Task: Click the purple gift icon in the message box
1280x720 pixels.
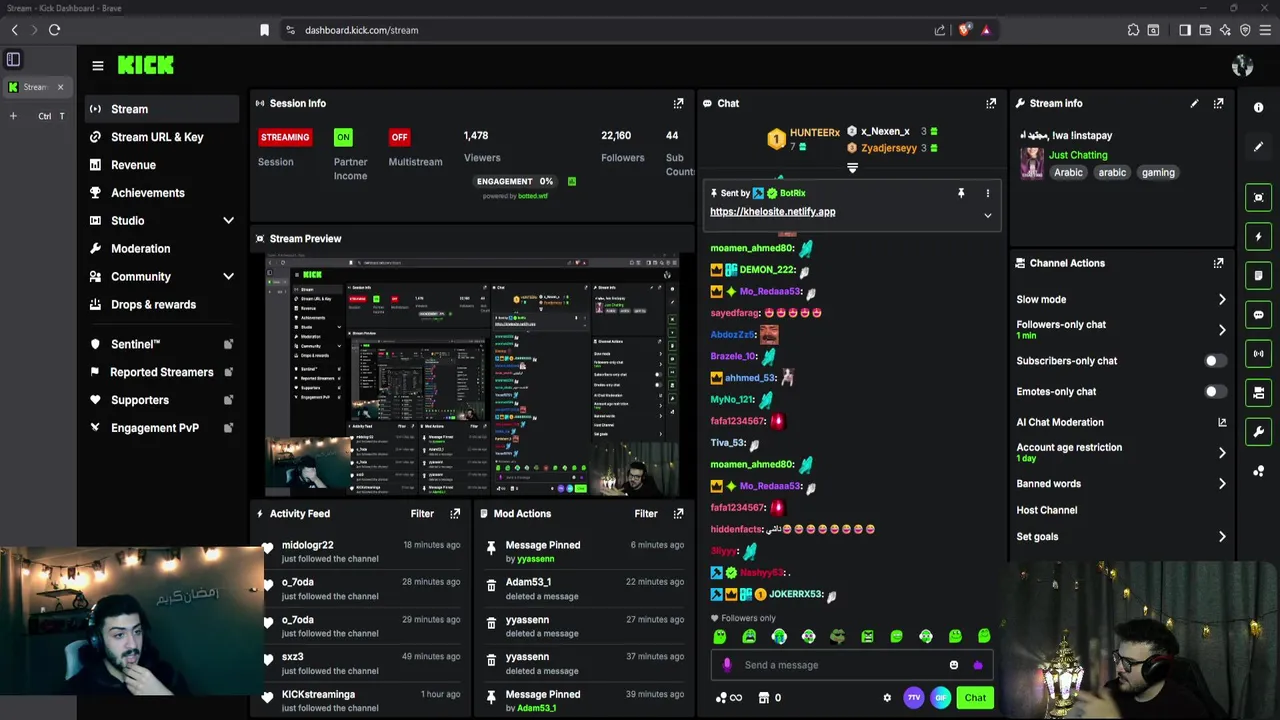Action: click(x=977, y=665)
